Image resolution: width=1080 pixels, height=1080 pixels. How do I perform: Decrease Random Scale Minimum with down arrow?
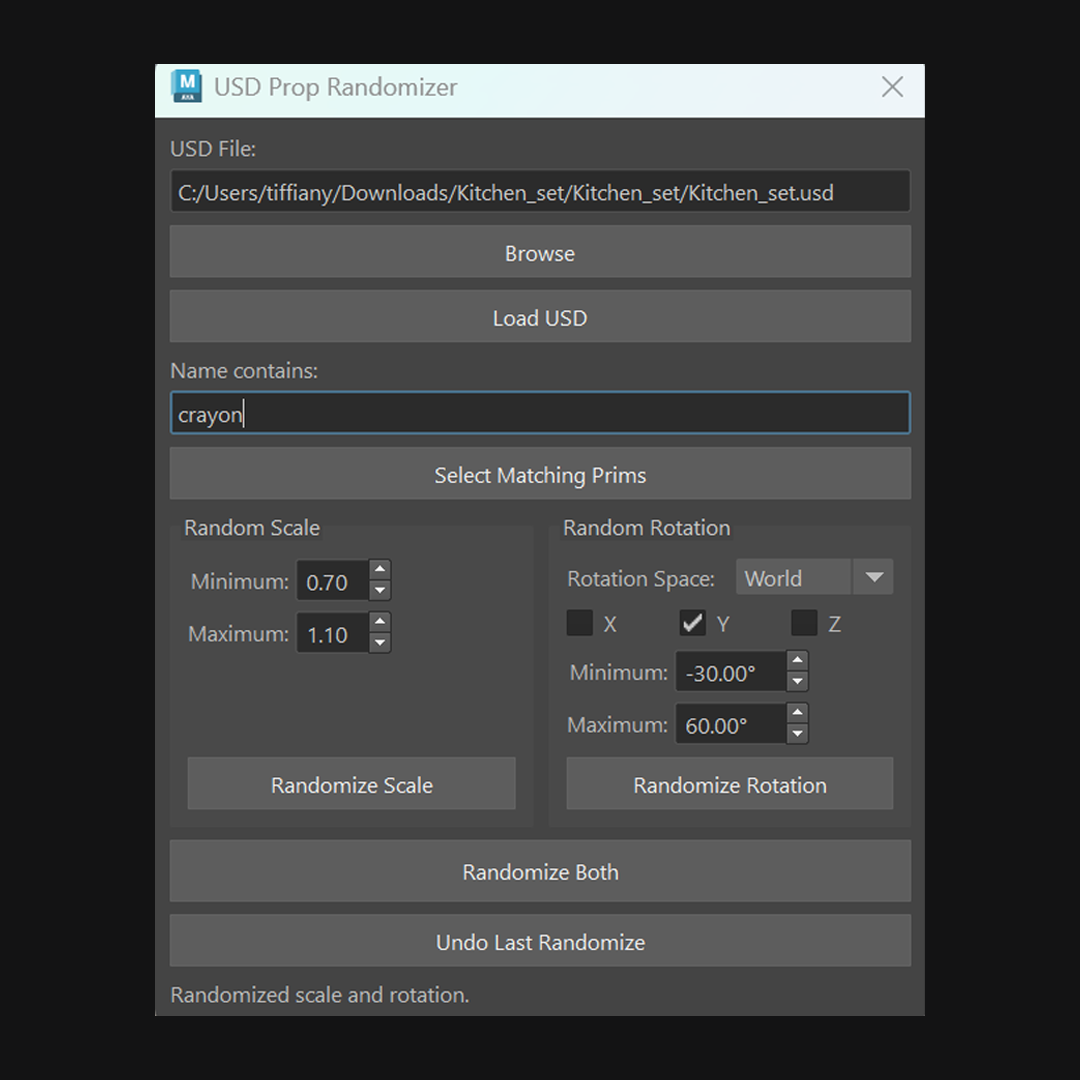[x=380, y=590]
